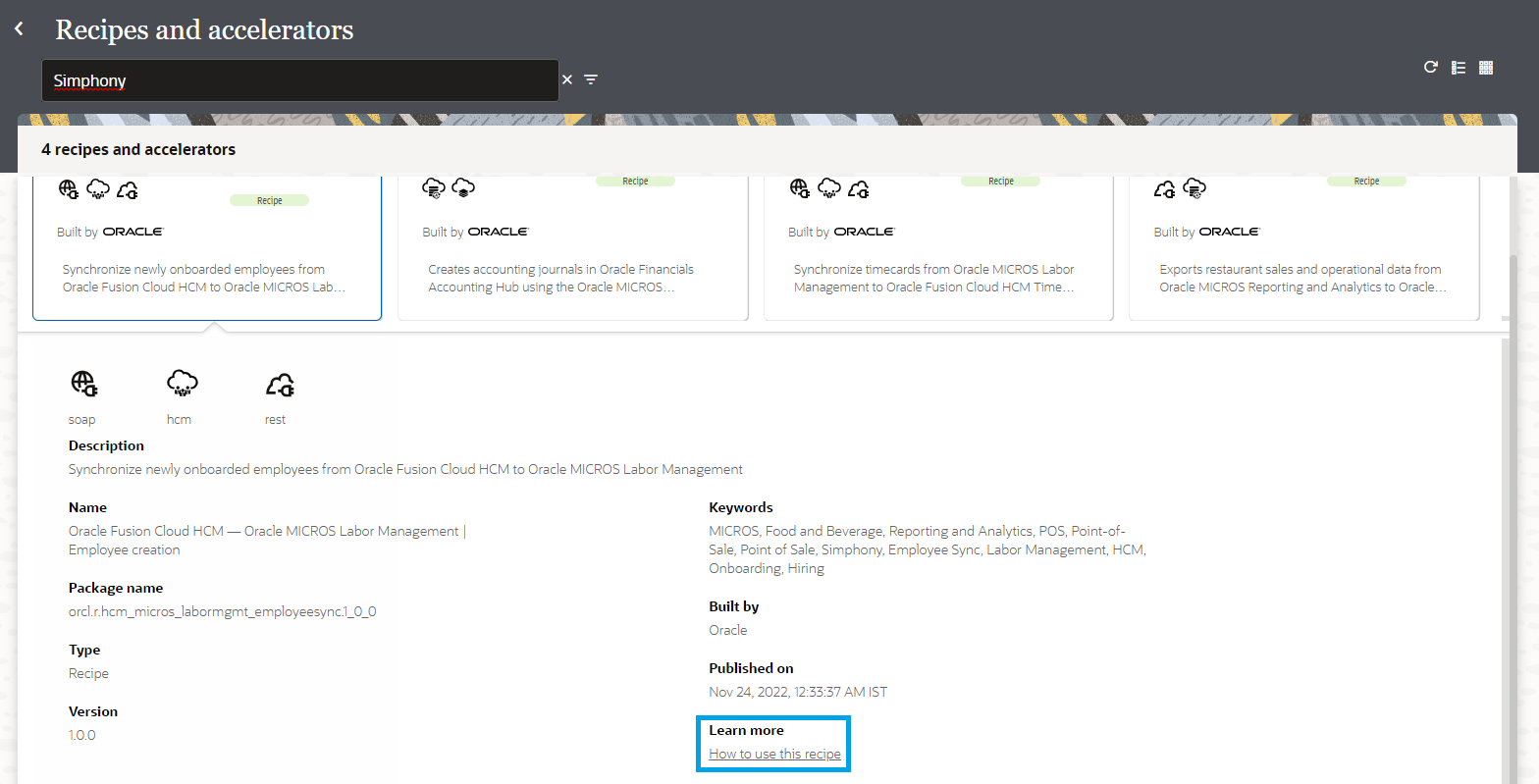Click the Recipes and accelerators page title
1539x784 pixels.
pyautogui.click(x=204, y=30)
